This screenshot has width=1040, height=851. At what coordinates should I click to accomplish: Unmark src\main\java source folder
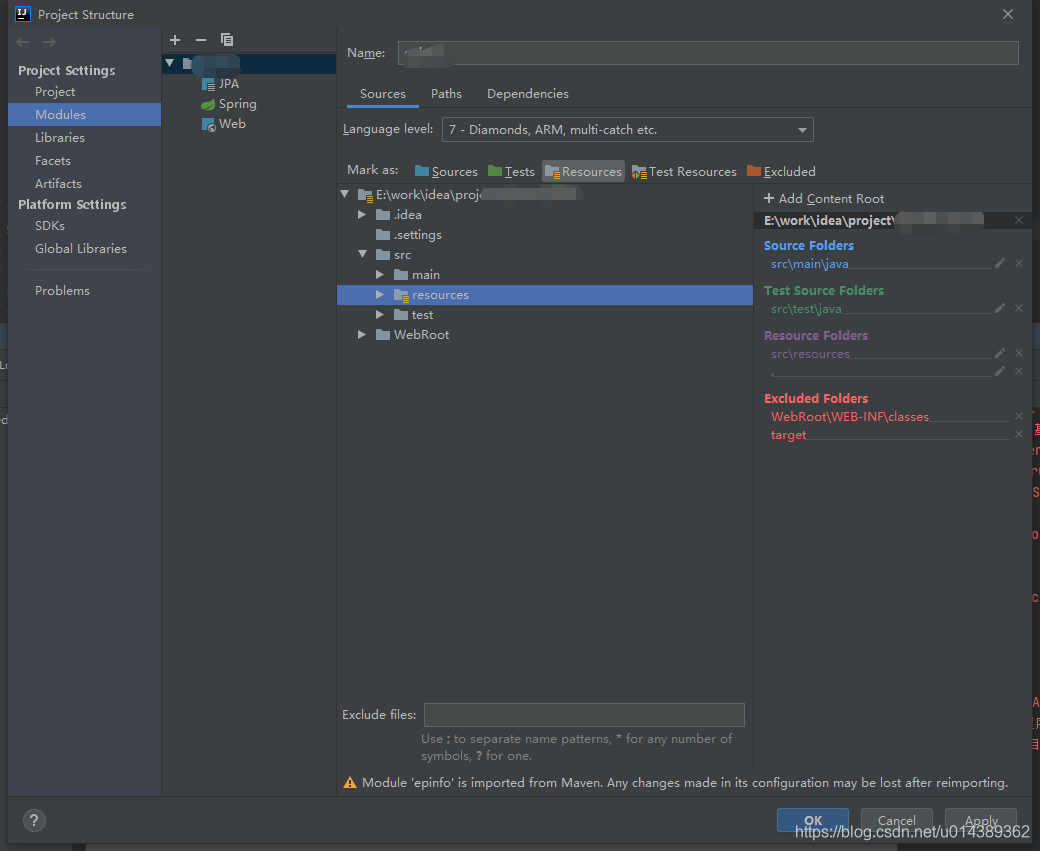[1019, 263]
